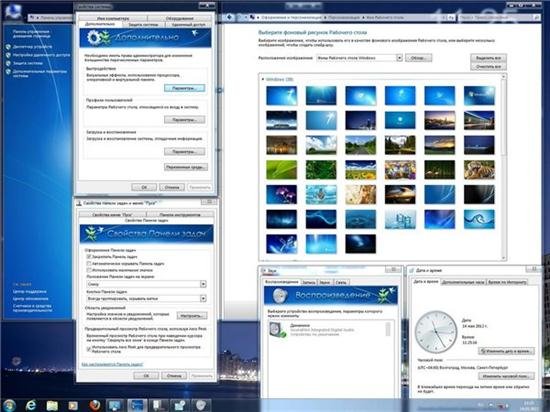Image resolution: width=550 pixels, height=412 pixels.
Task: Switch to Имя компьютера tab
Action: click(x=113, y=18)
